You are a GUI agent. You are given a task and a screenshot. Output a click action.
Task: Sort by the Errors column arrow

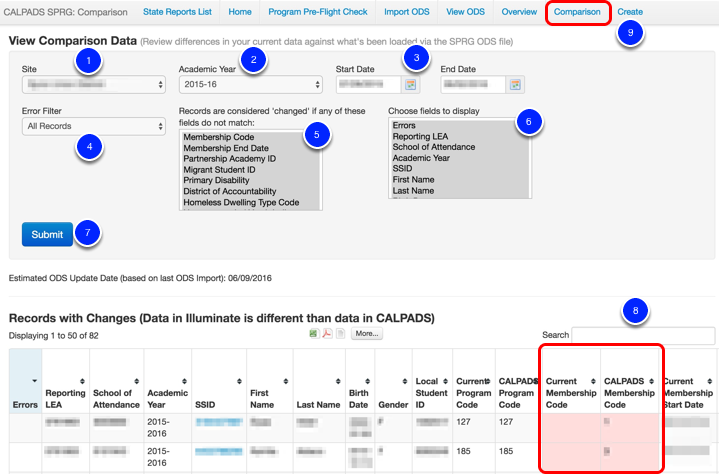click(x=34, y=381)
